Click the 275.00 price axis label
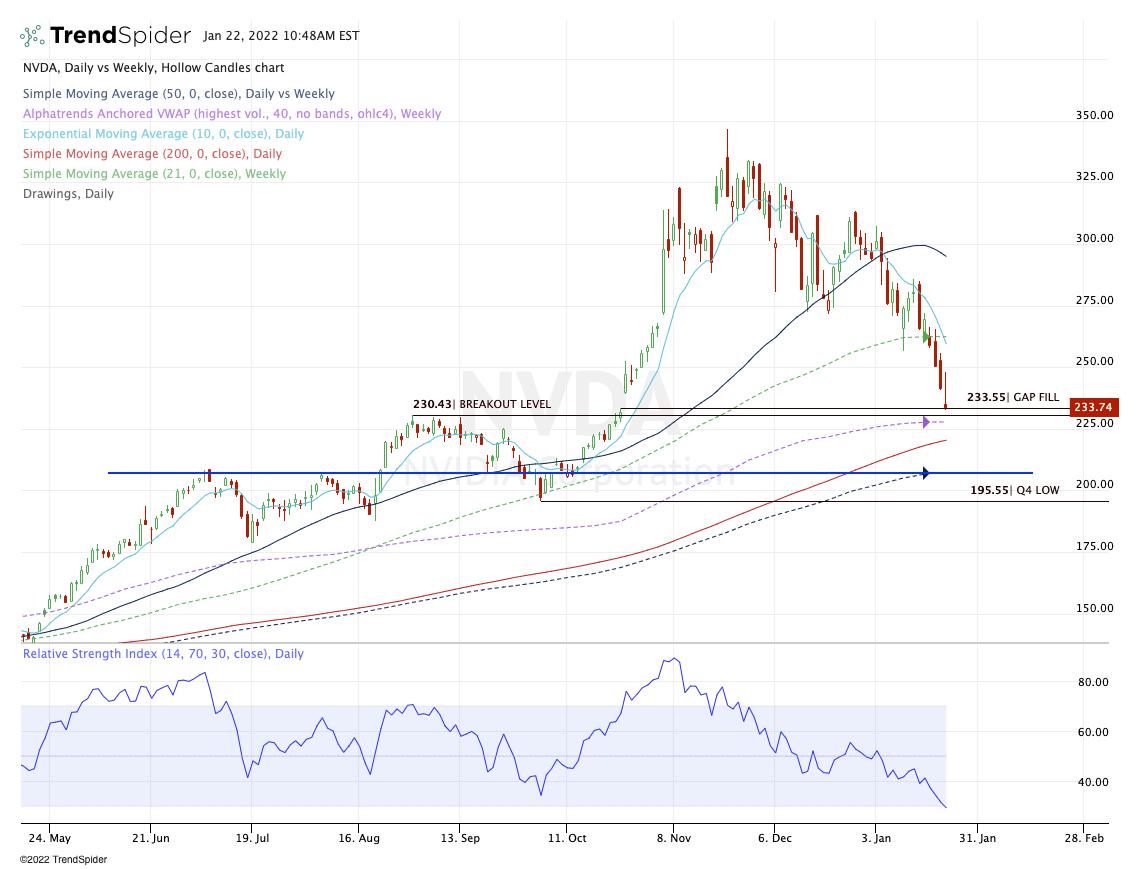Image resolution: width=1139 pixels, height=869 pixels. (x=1095, y=299)
